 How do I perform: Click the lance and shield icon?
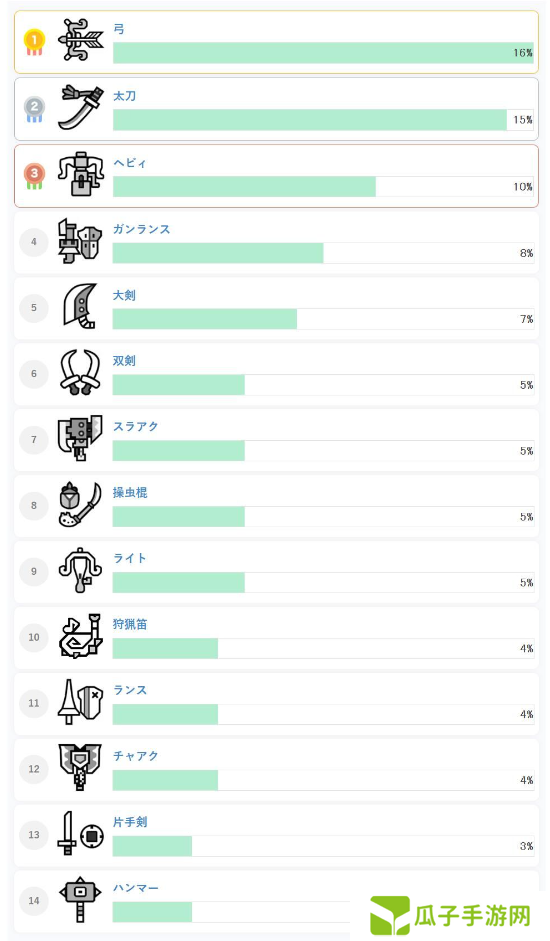point(80,702)
